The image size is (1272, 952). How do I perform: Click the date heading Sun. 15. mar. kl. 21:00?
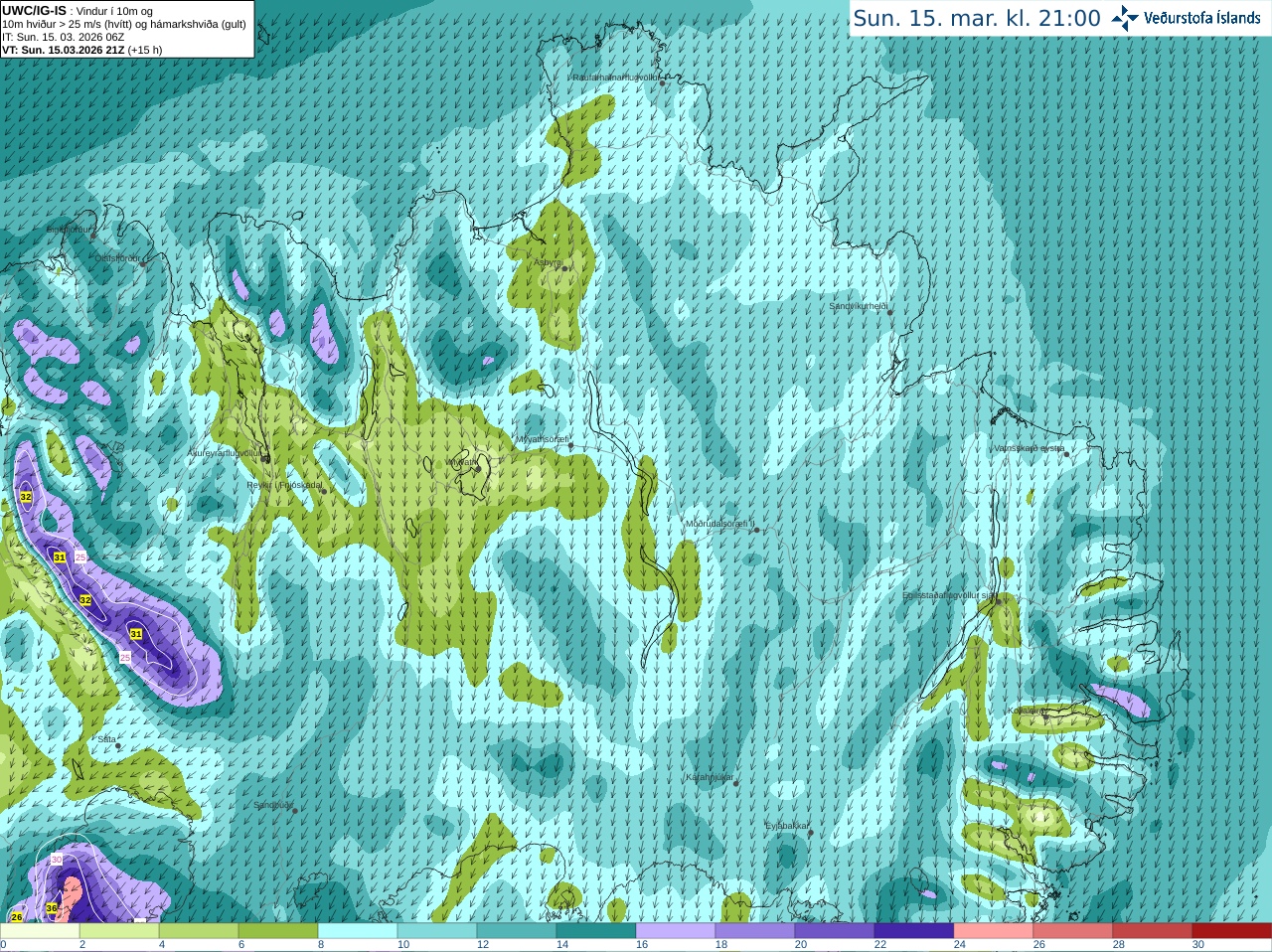tap(977, 18)
